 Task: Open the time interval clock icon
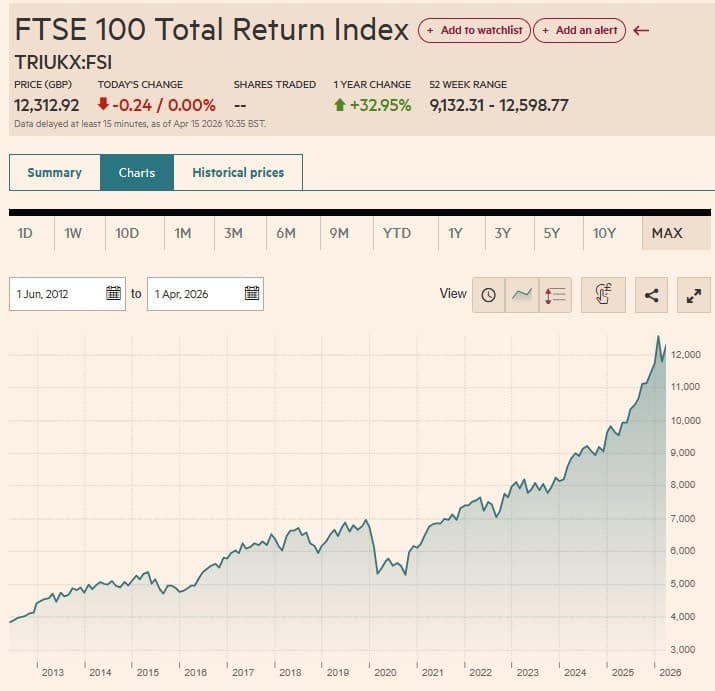click(488, 295)
